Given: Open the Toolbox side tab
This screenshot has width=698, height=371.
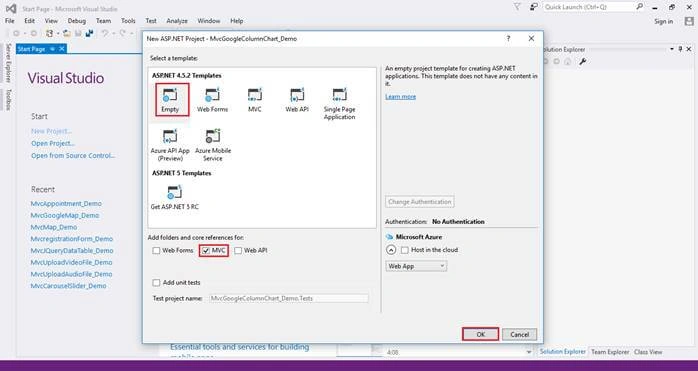Looking at the screenshot, I should [x=8, y=99].
